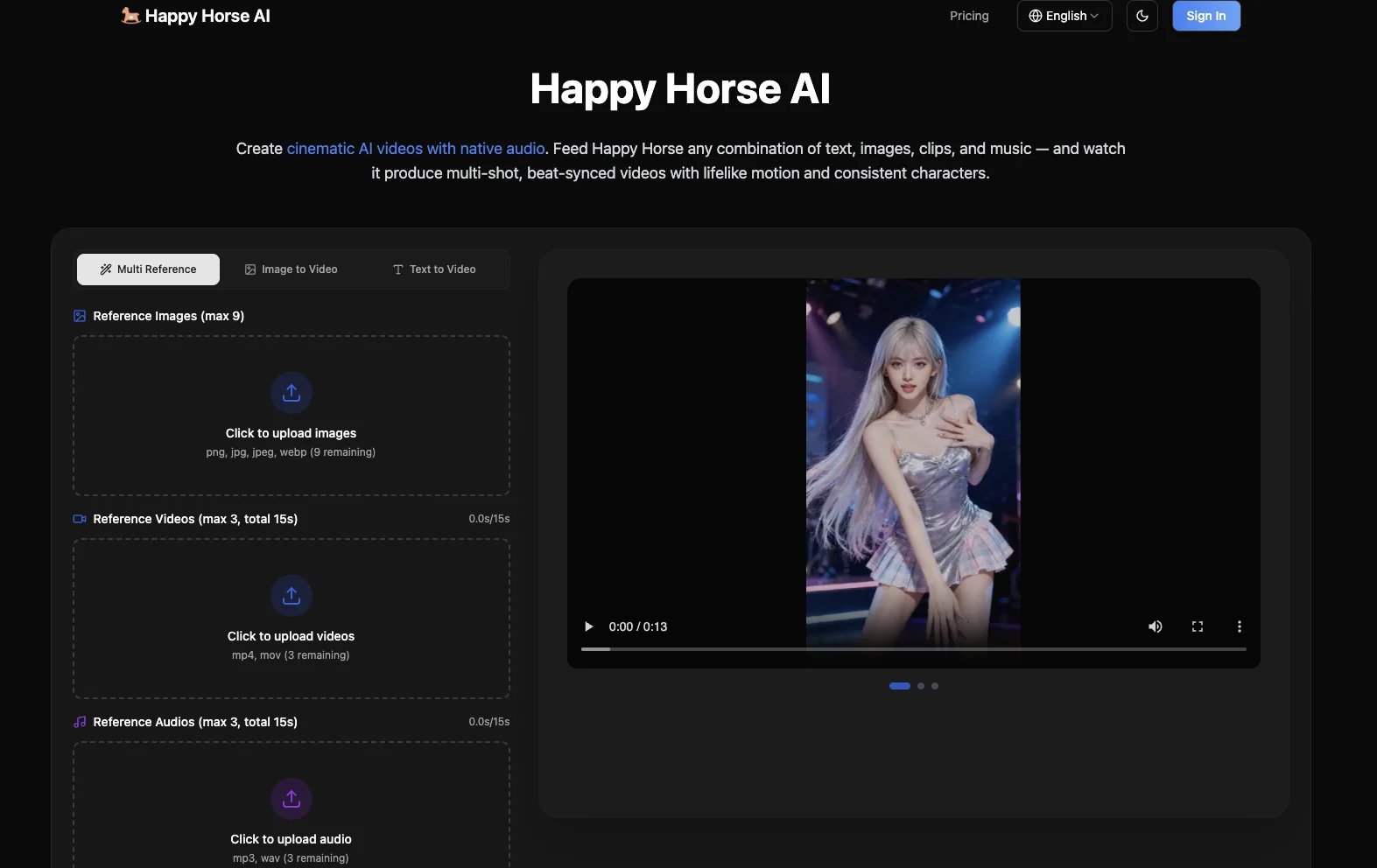Image resolution: width=1377 pixels, height=868 pixels.
Task: Click the 'Click to upload images' label
Action: (291, 433)
